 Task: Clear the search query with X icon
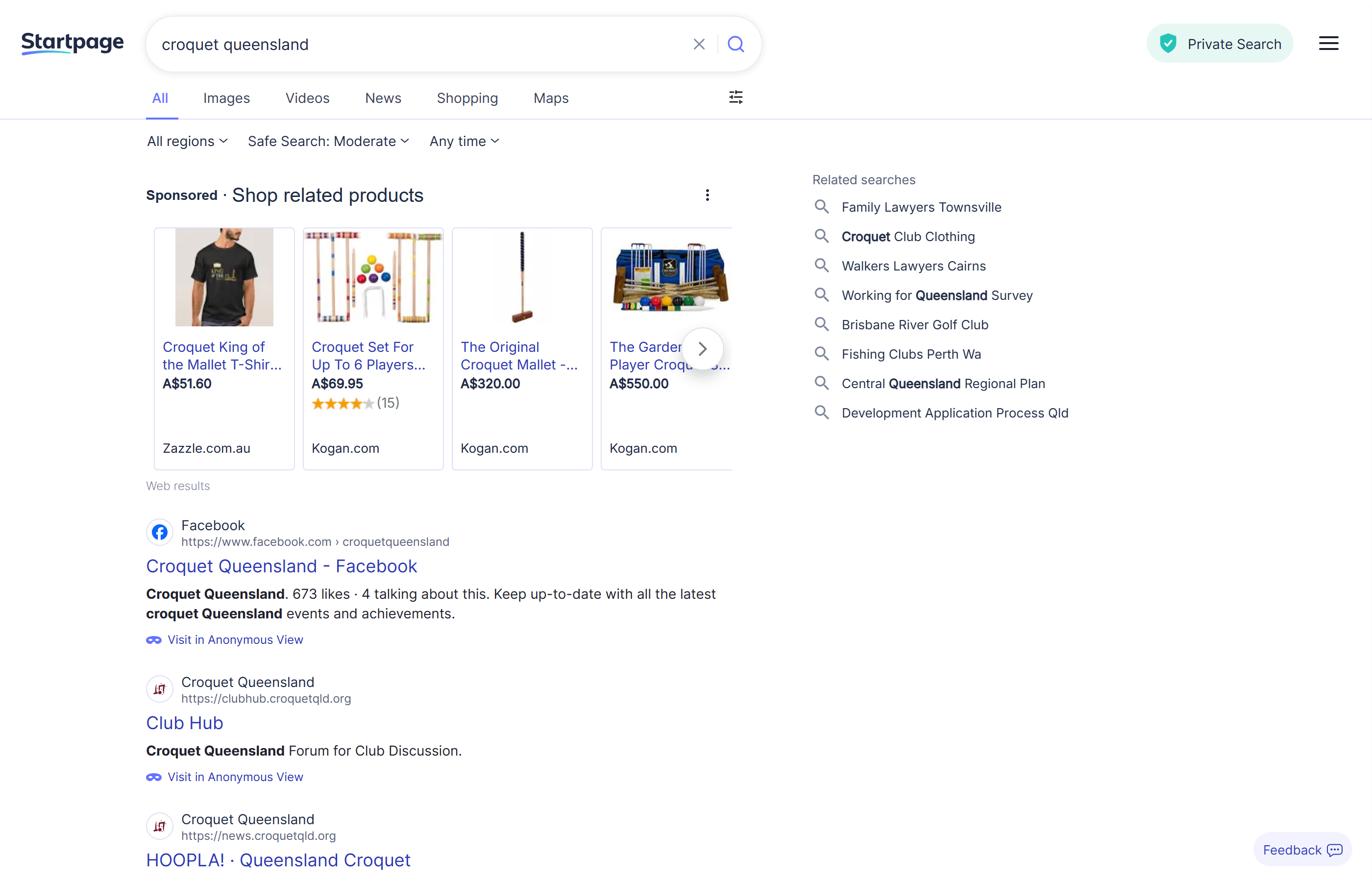[699, 44]
